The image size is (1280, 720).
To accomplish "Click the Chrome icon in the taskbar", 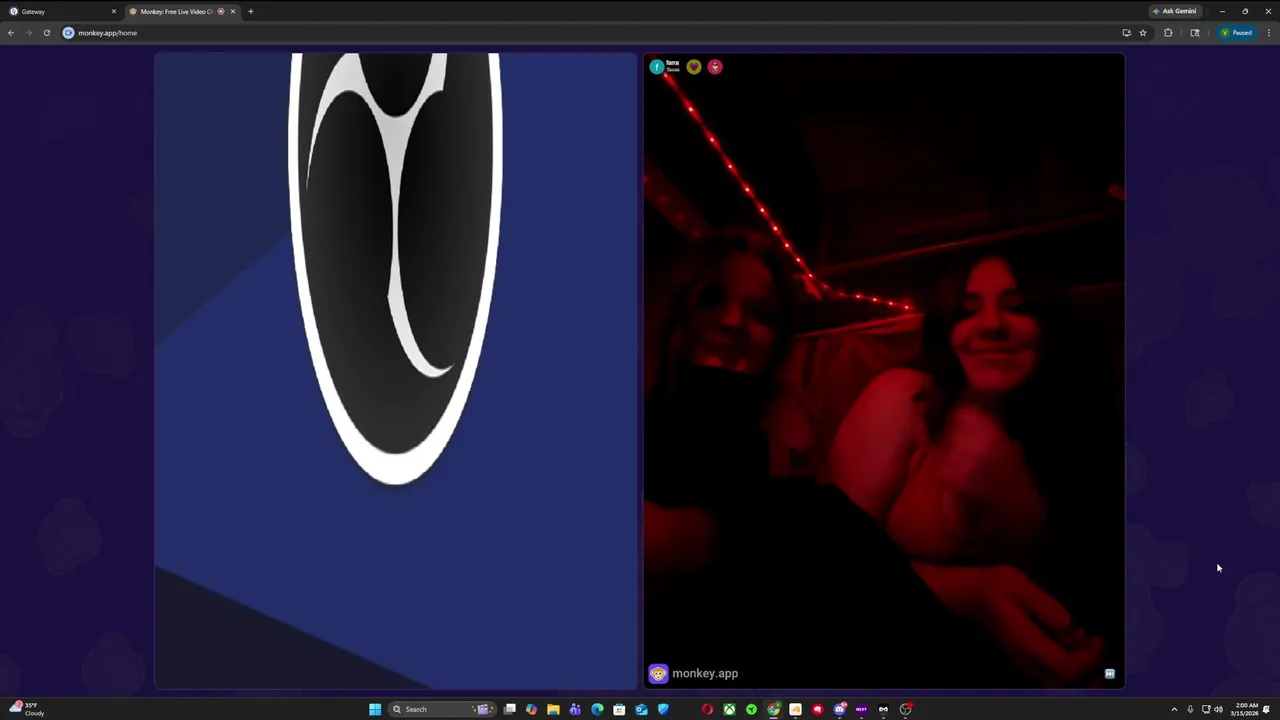I will coord(773,709).
